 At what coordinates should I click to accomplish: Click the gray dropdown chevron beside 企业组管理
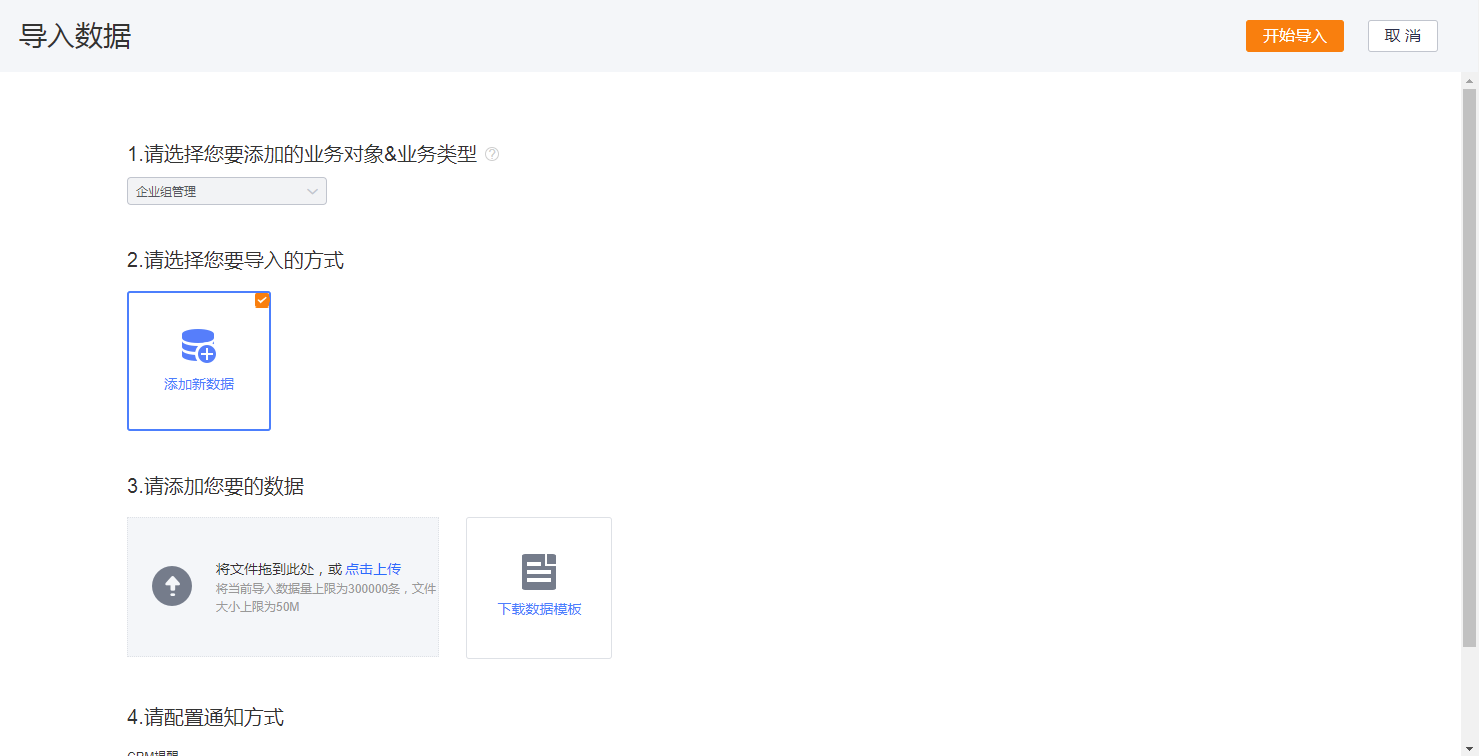313,190
